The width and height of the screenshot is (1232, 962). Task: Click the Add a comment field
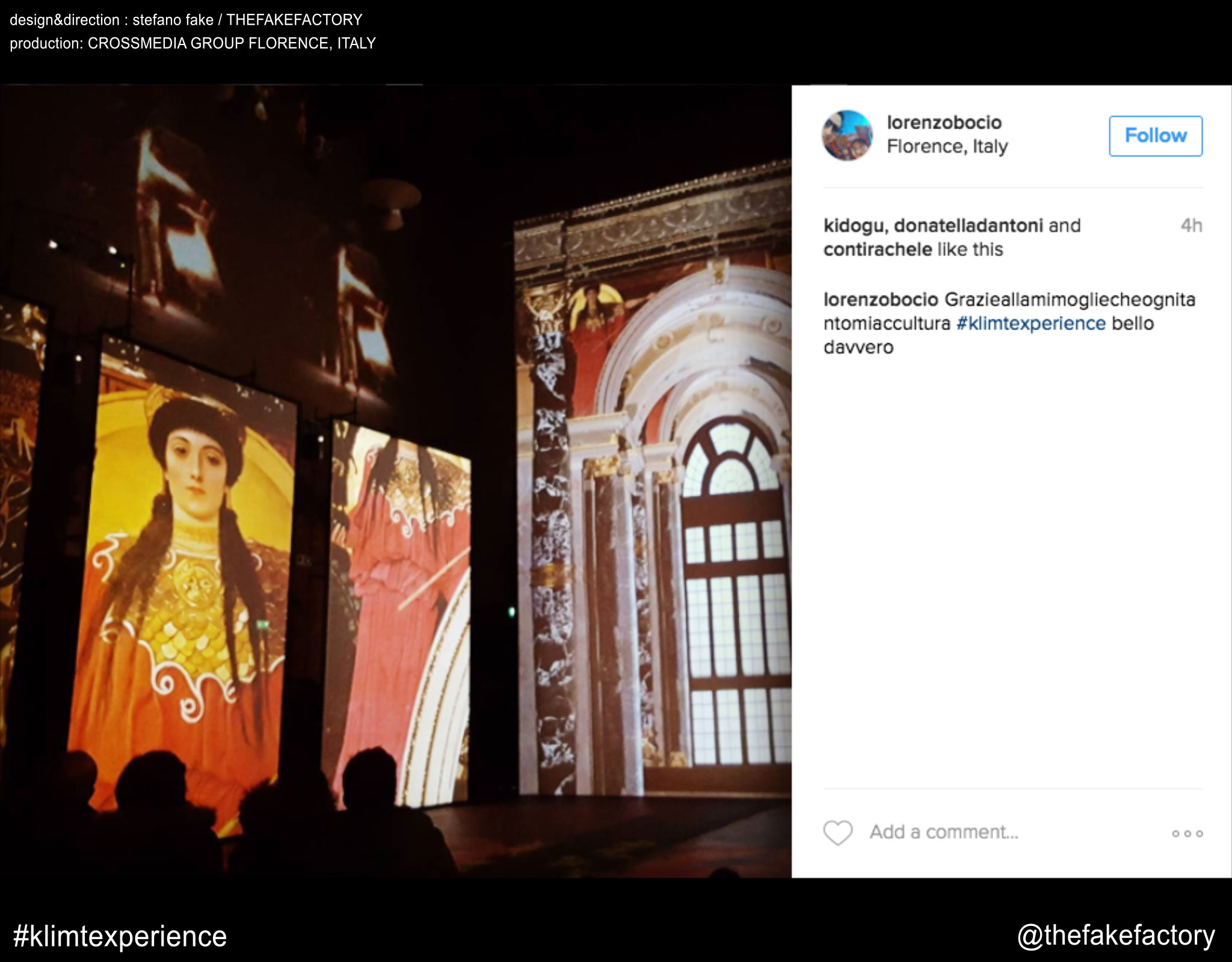point(943,832)
